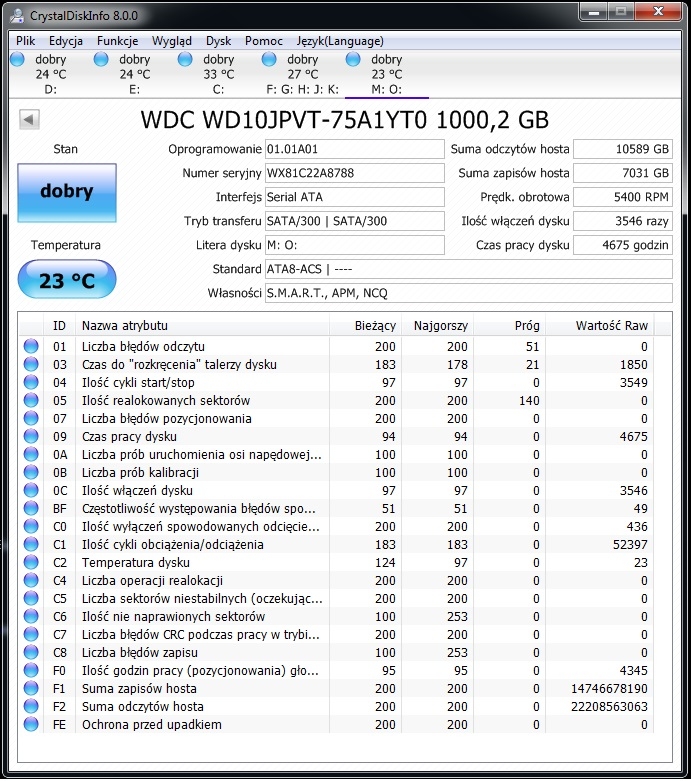Click the Nazwa atrybutu column header
692x781 pixels.
click(x=202, y=326)
